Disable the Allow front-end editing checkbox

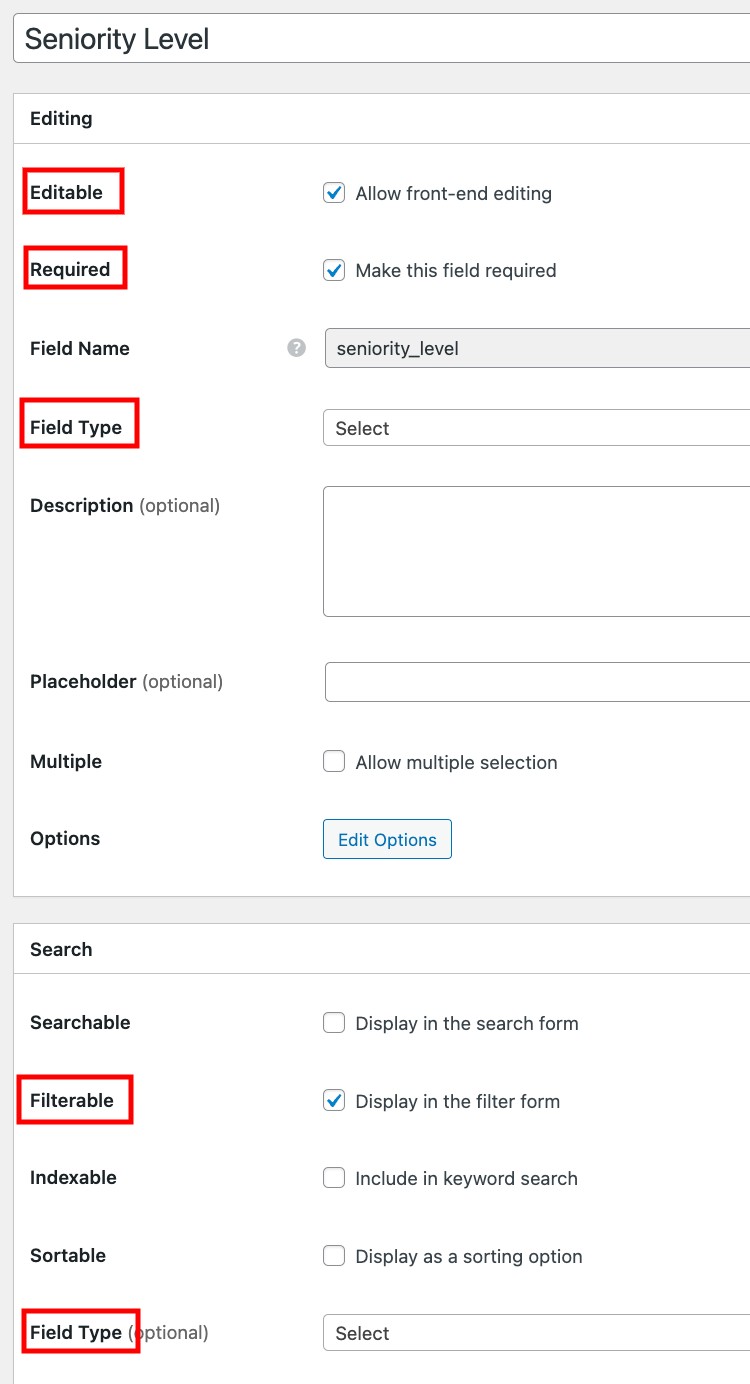333,193
